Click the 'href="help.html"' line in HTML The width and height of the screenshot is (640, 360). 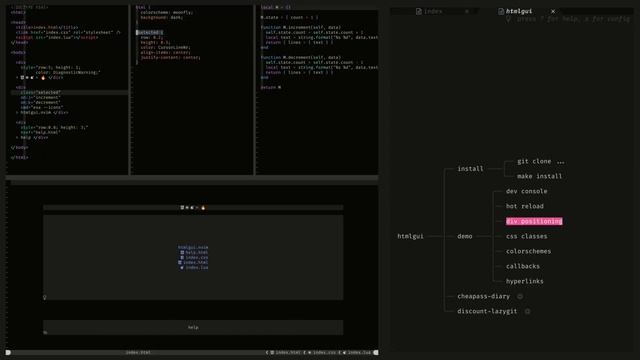(40, 132)
